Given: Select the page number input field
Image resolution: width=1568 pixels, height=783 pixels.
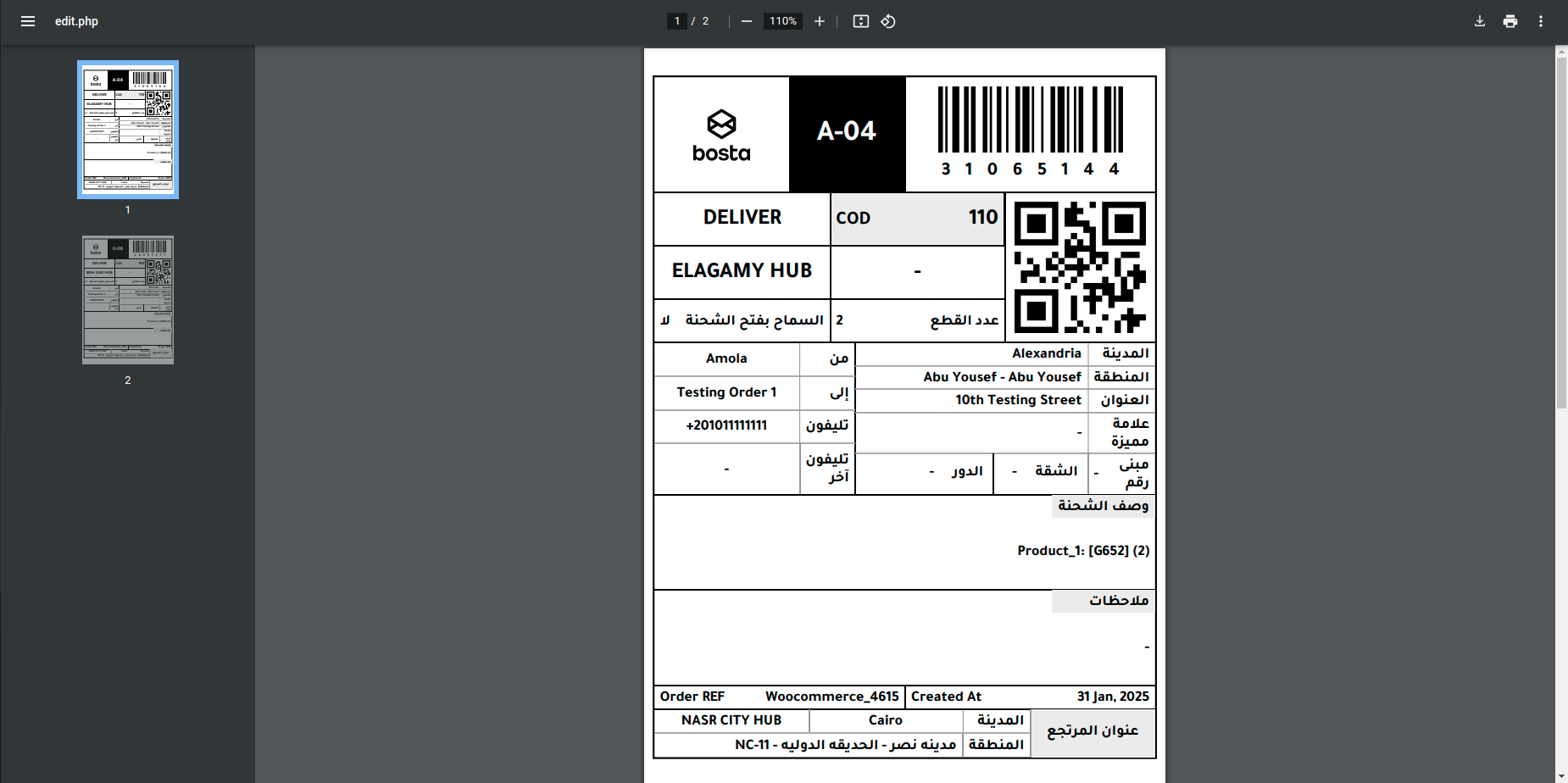Looking at the screenshot, I should [x=677, y=21].
